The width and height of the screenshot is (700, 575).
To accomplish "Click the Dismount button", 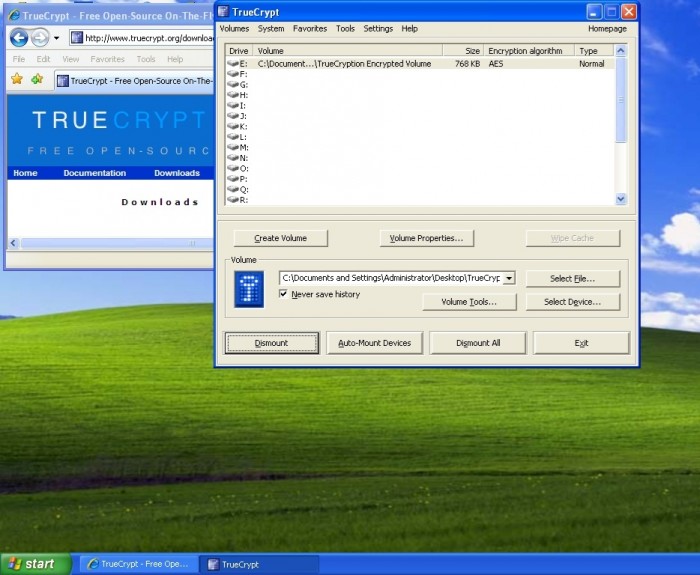I will click(271, 343).
